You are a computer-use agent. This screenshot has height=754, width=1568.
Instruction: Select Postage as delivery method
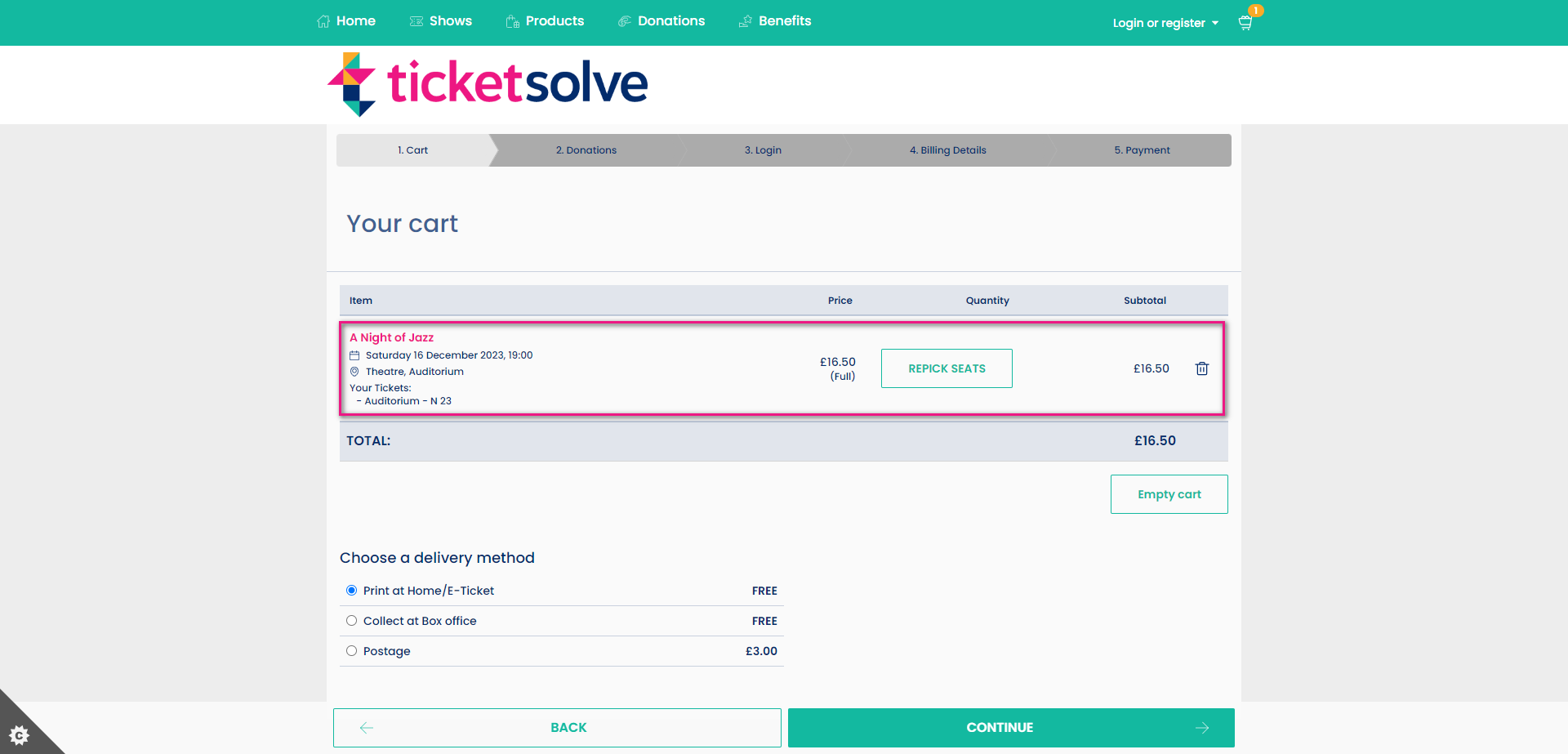[351, 650]
